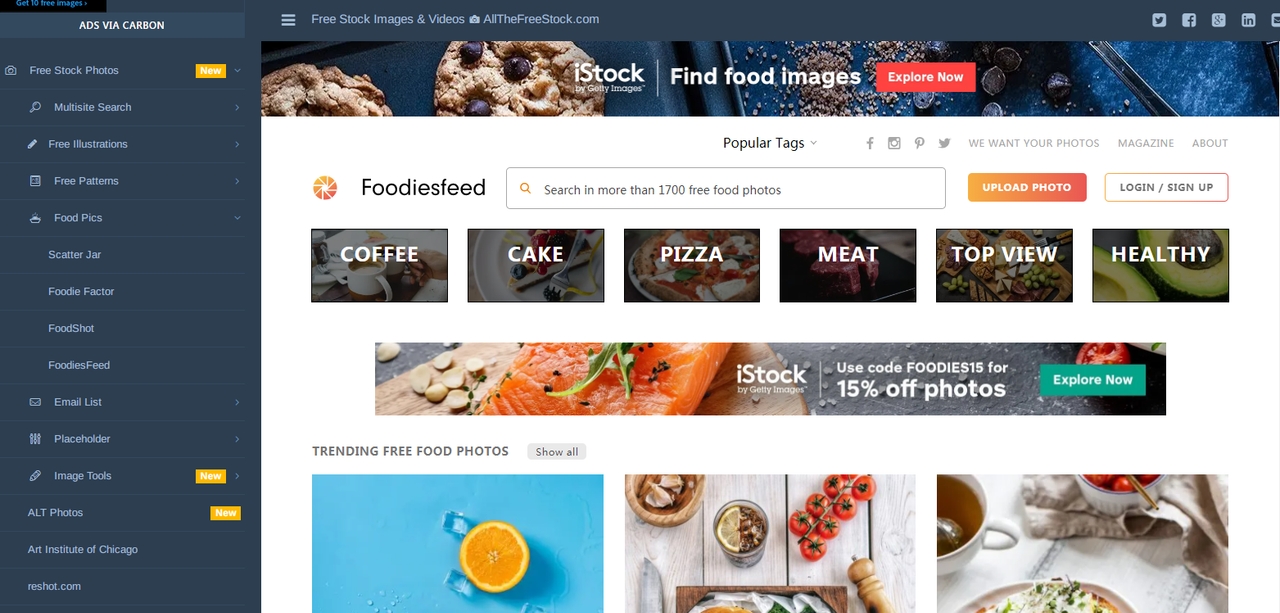Expand the Popular Tags dropdown
The height and width of the screenshot is (613, 1280).
pos(770,143)
